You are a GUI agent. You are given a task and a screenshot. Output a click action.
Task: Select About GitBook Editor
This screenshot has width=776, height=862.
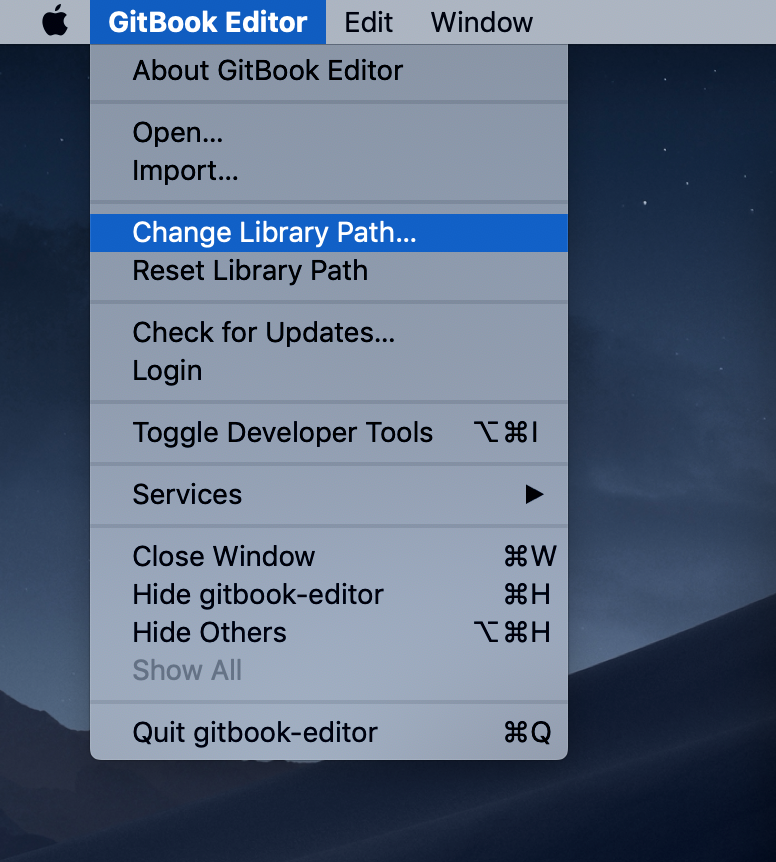[x=267, y=70]
